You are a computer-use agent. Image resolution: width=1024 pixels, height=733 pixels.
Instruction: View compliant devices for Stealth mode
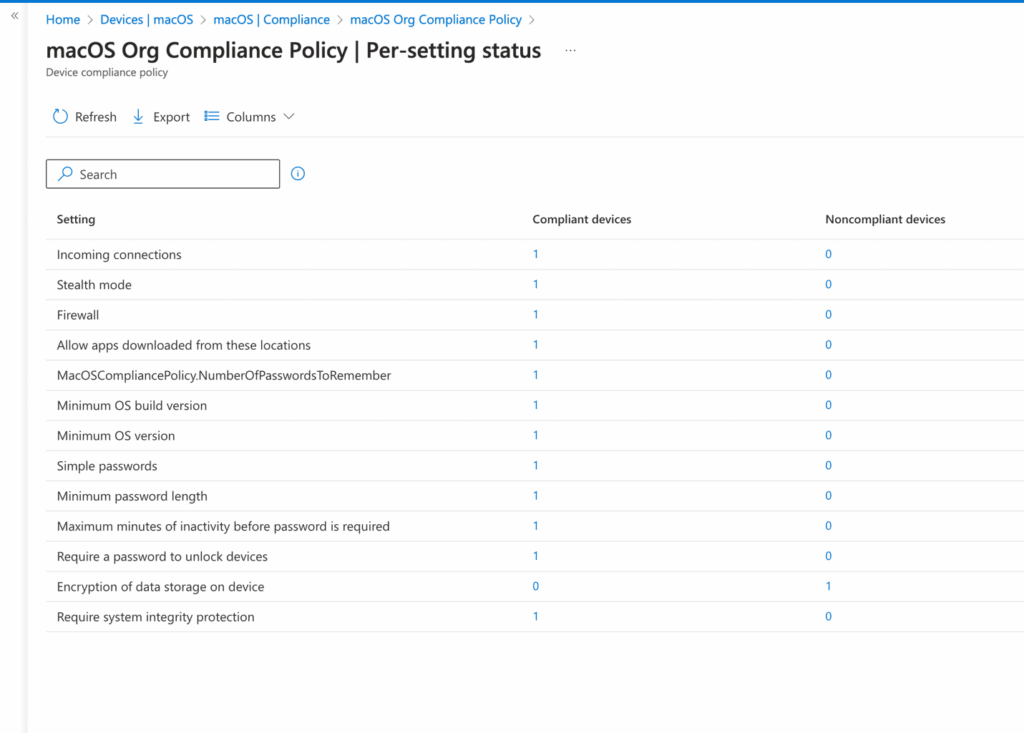(x=535, y=284)
